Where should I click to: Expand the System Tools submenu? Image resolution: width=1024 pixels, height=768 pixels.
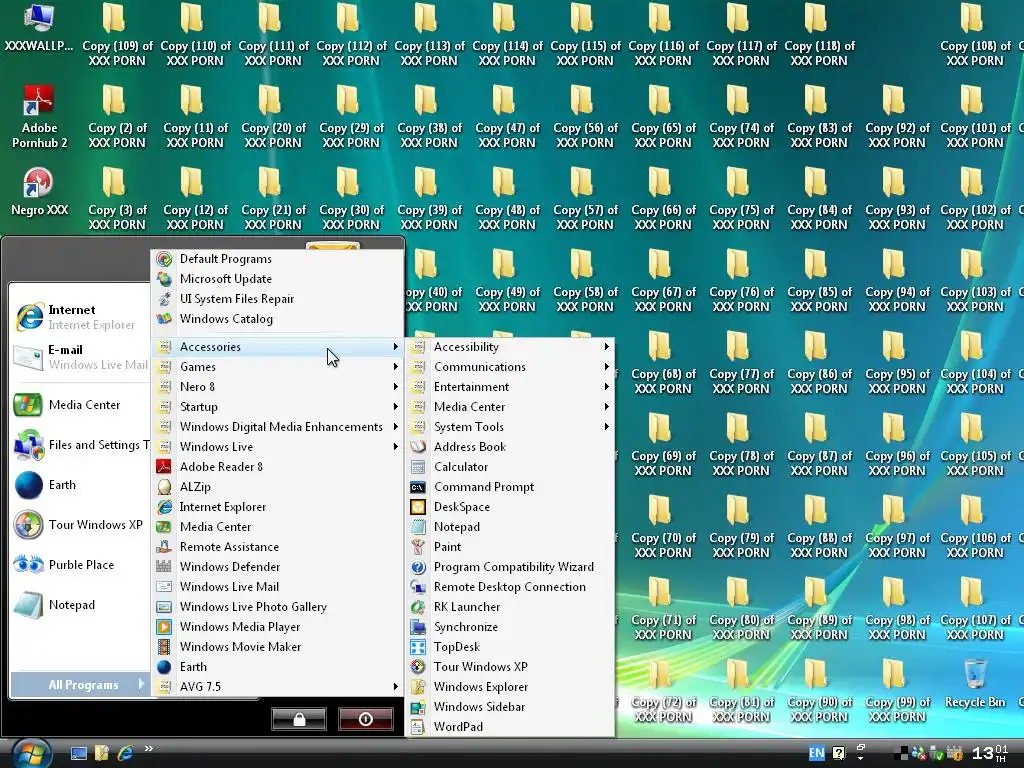pos(509,427)
